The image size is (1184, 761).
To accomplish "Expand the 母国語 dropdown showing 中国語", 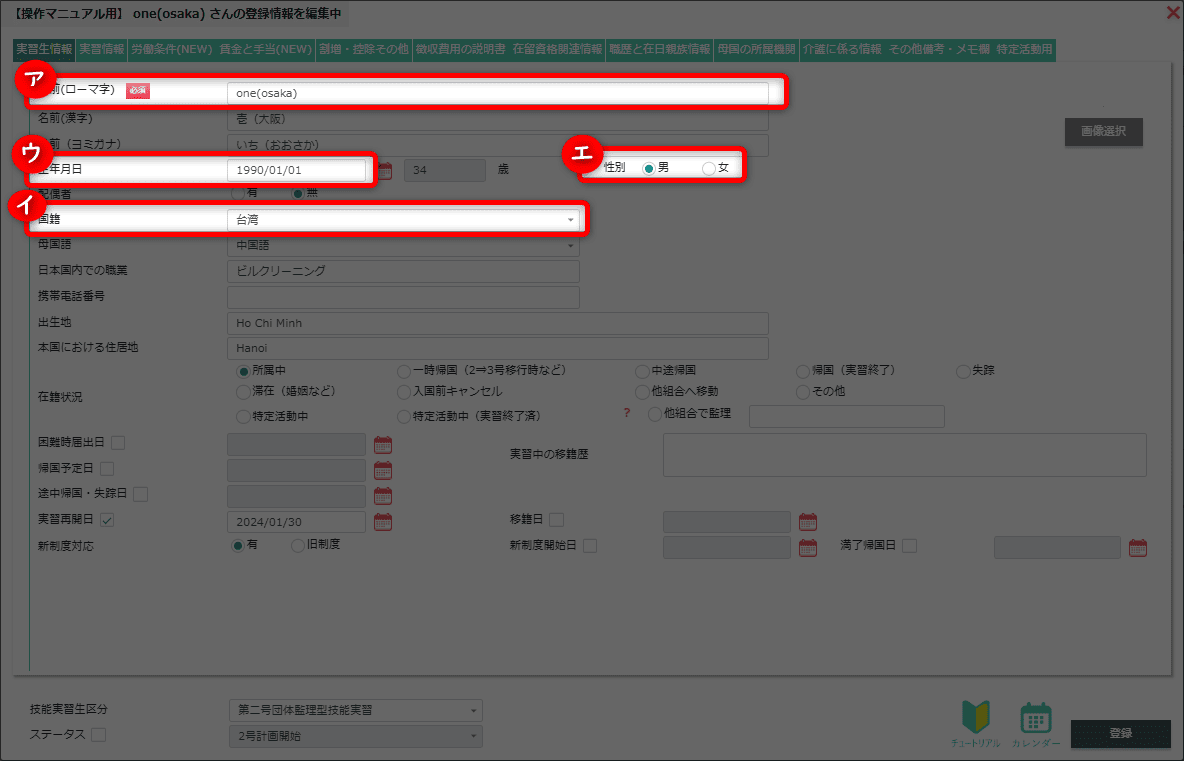I will tap(403, 245).
